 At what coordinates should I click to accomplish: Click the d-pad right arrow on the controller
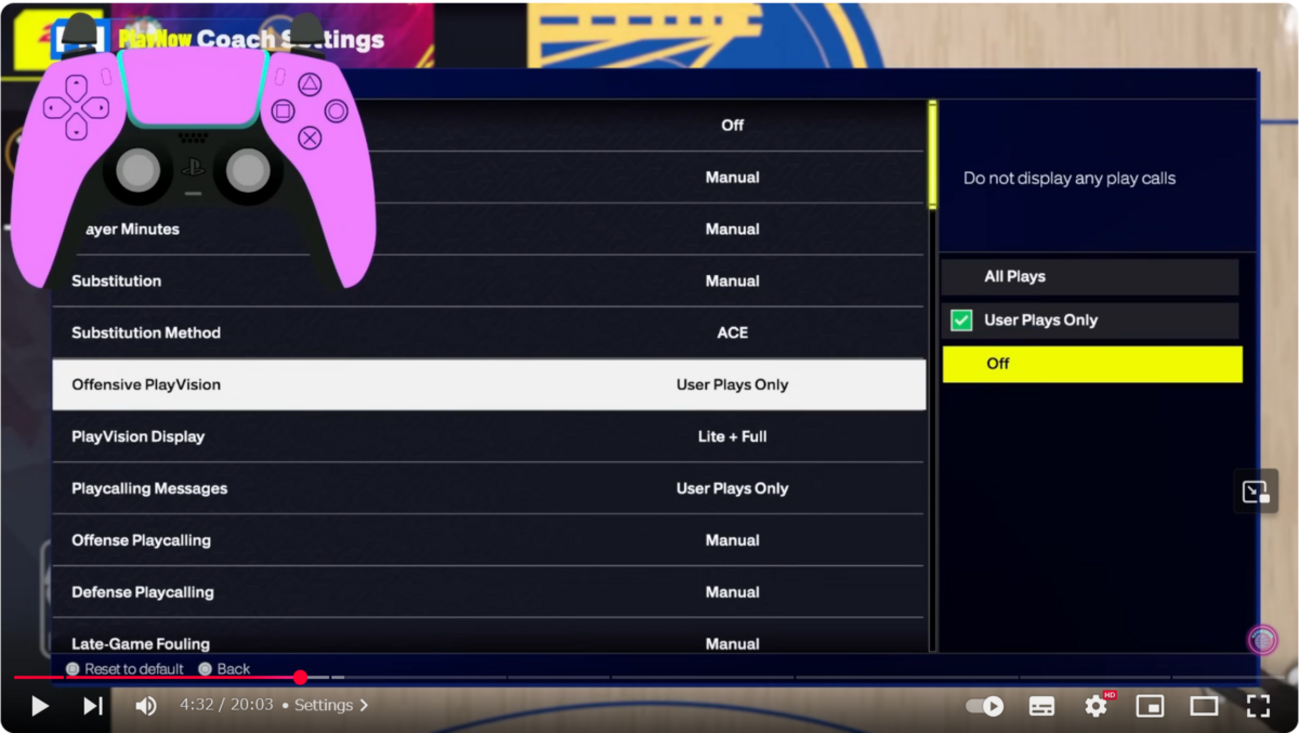(x=96, y=107)
